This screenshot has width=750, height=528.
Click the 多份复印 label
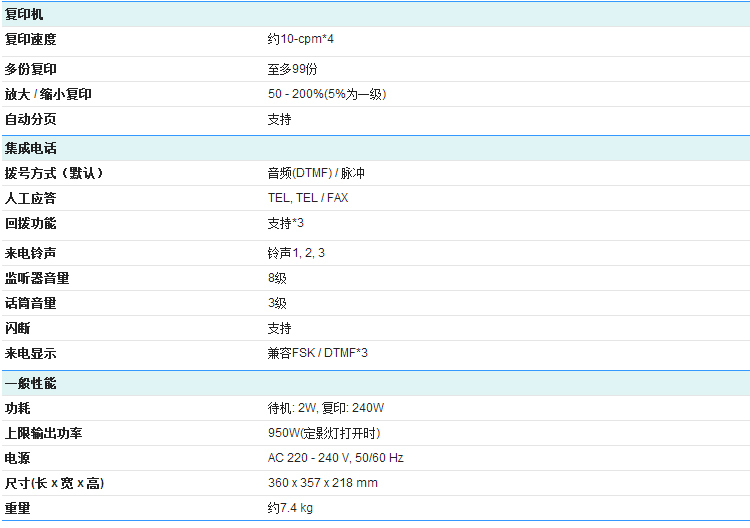(x=30, y=69)
